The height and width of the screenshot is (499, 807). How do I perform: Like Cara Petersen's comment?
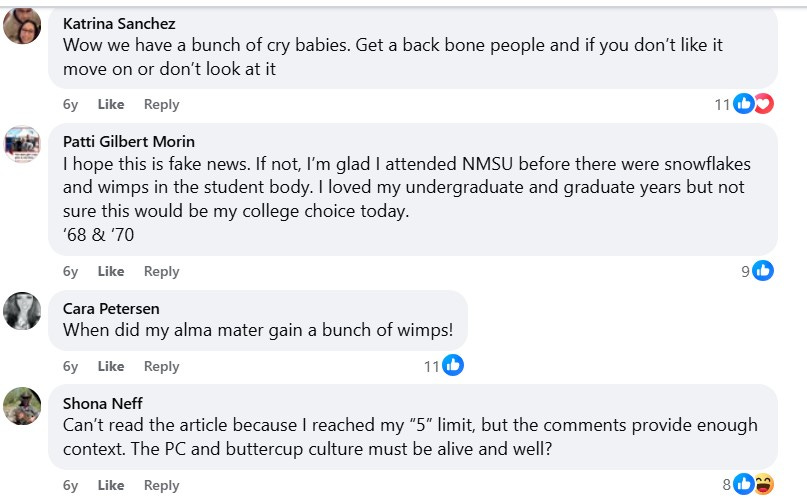pyautogui.click(x=111, y=366)
